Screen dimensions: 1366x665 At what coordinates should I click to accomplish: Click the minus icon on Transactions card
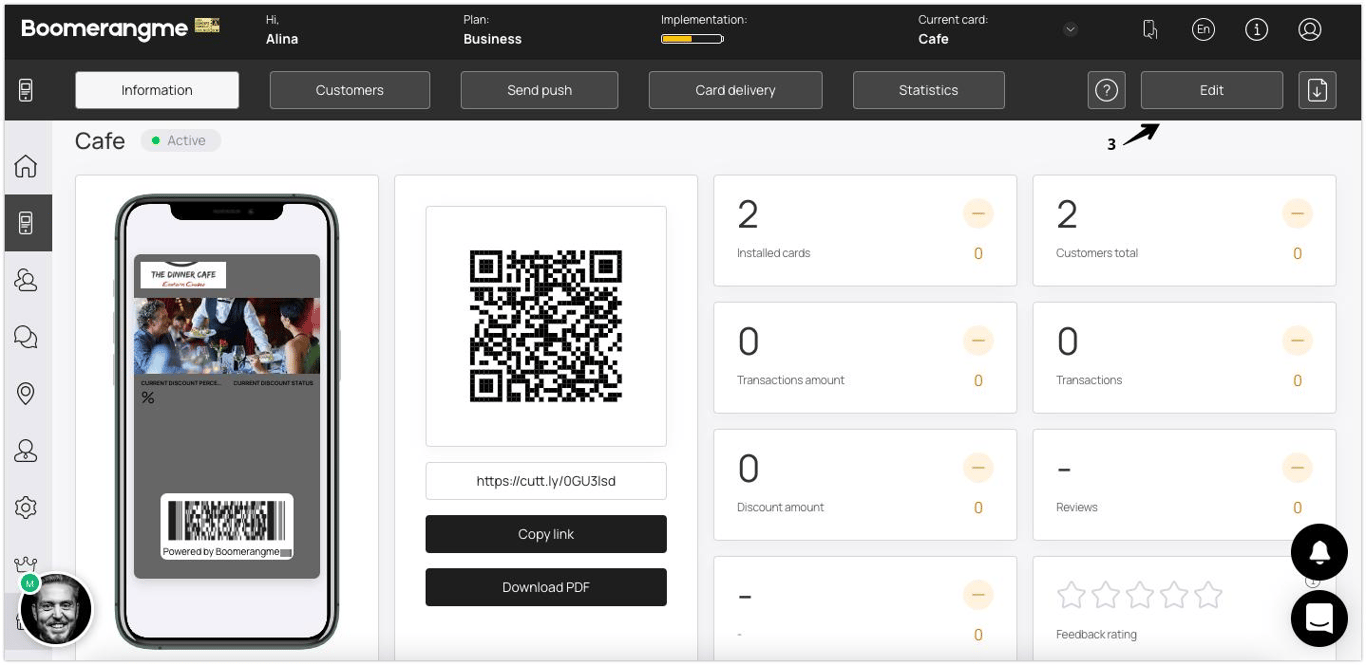tap(1297, 341)
